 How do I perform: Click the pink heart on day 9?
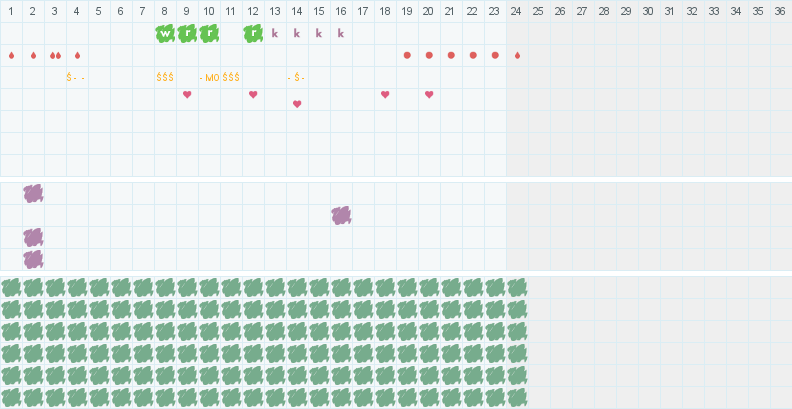point(187,95)
